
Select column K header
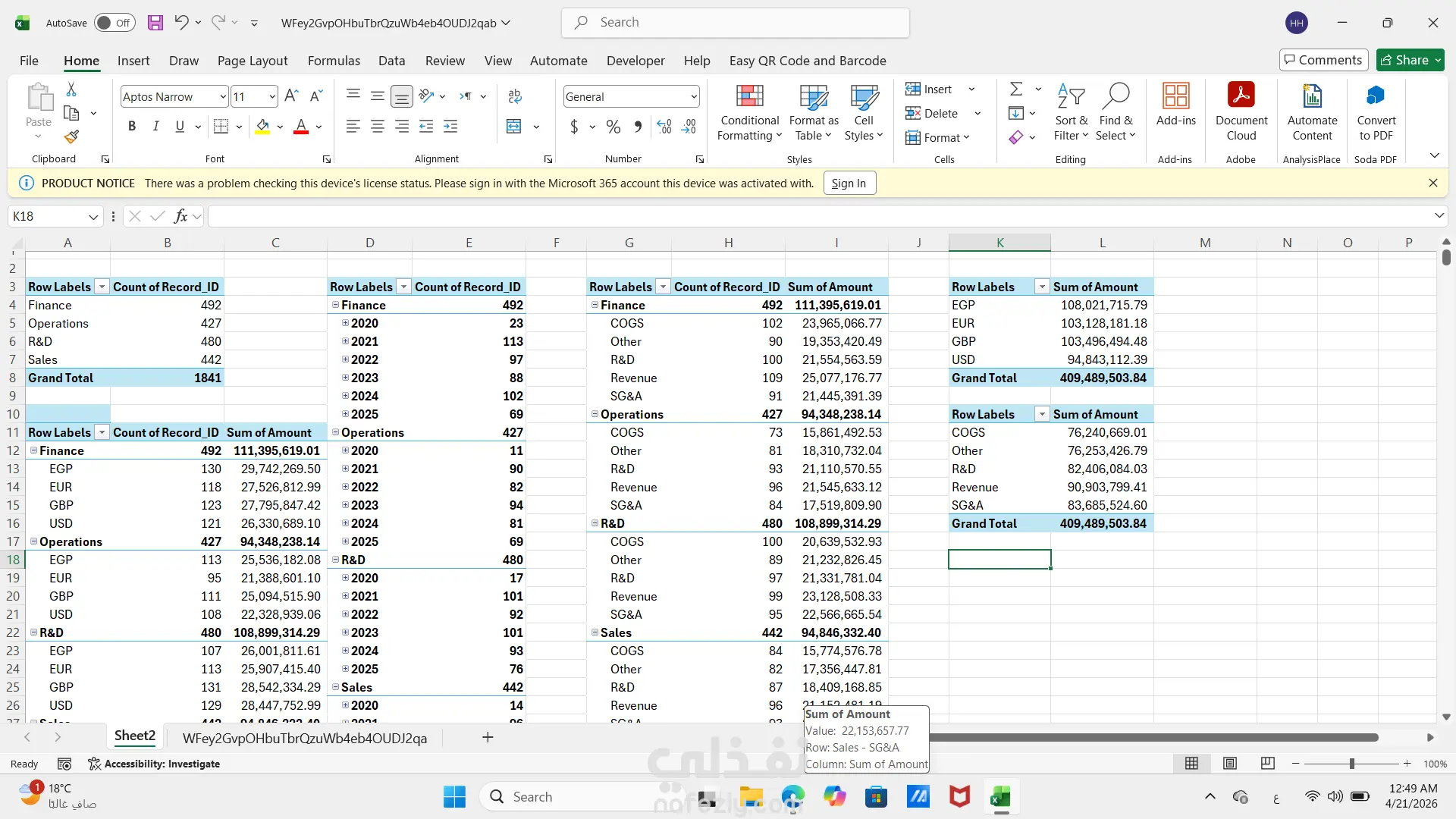tap(999, 243)
